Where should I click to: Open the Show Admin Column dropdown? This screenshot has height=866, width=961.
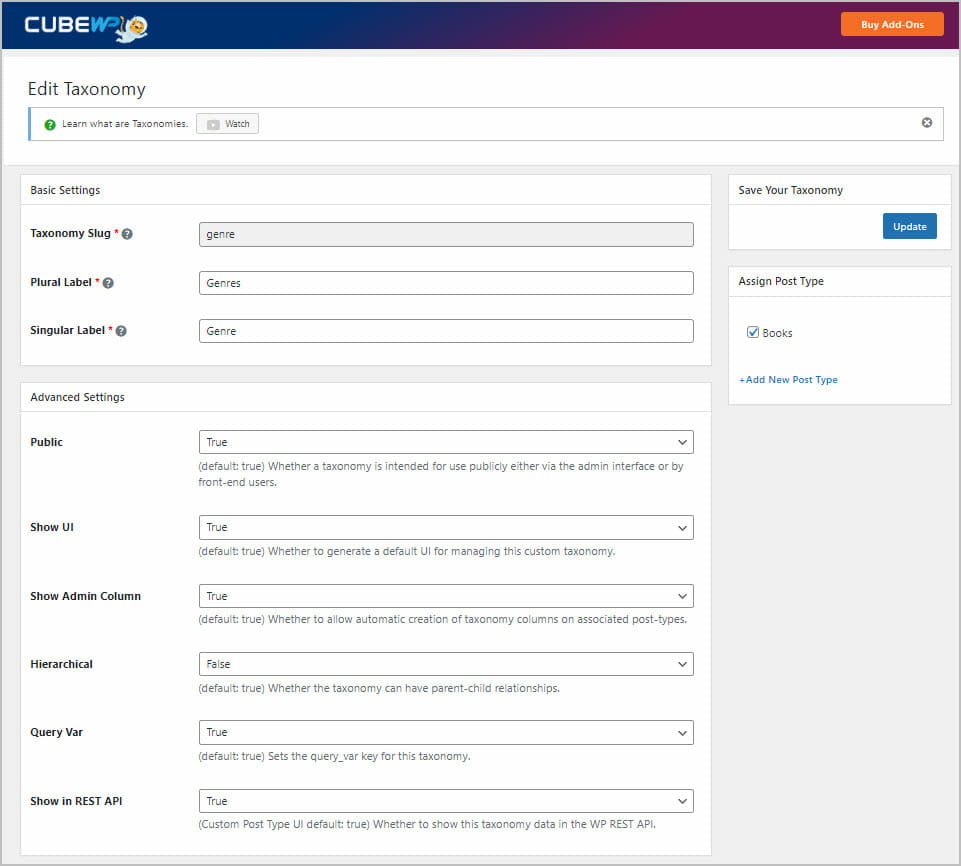(x=445, y=595)
